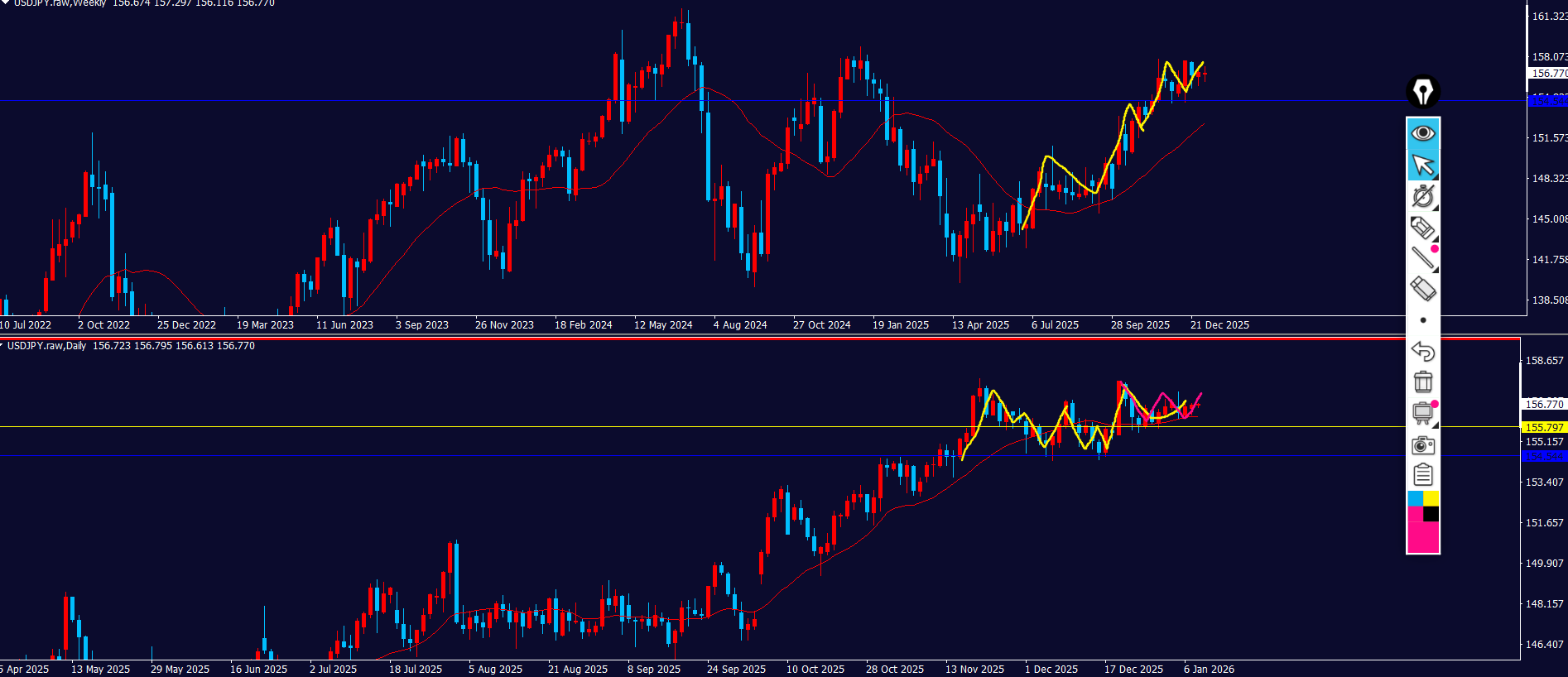The image size is (1568, 677).
Task: Click the yellow 155.797 price label
Action: click(1544, 427)
